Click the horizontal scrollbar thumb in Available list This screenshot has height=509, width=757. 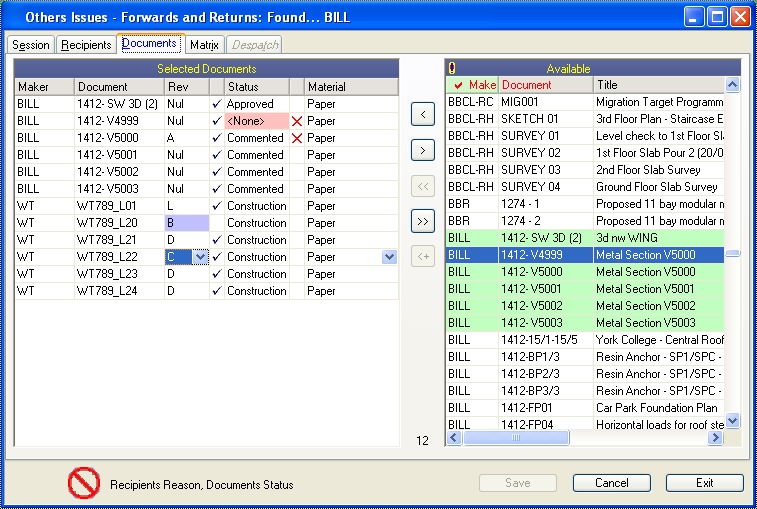click(x=516, y=438)
